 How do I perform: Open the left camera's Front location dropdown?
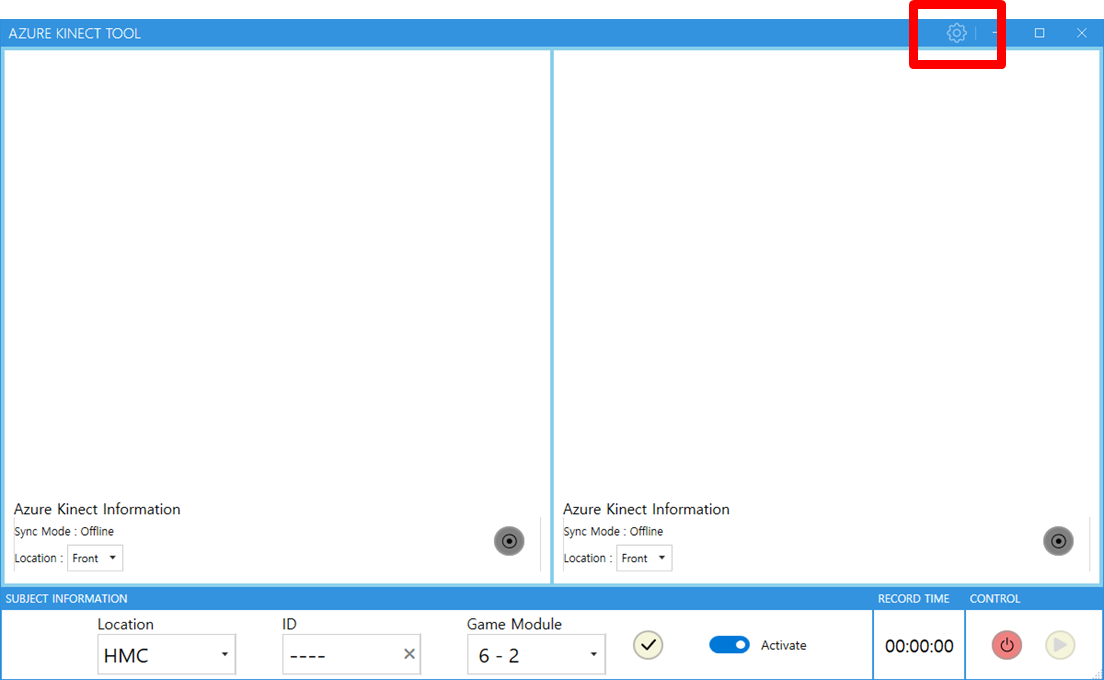(95, 558)
